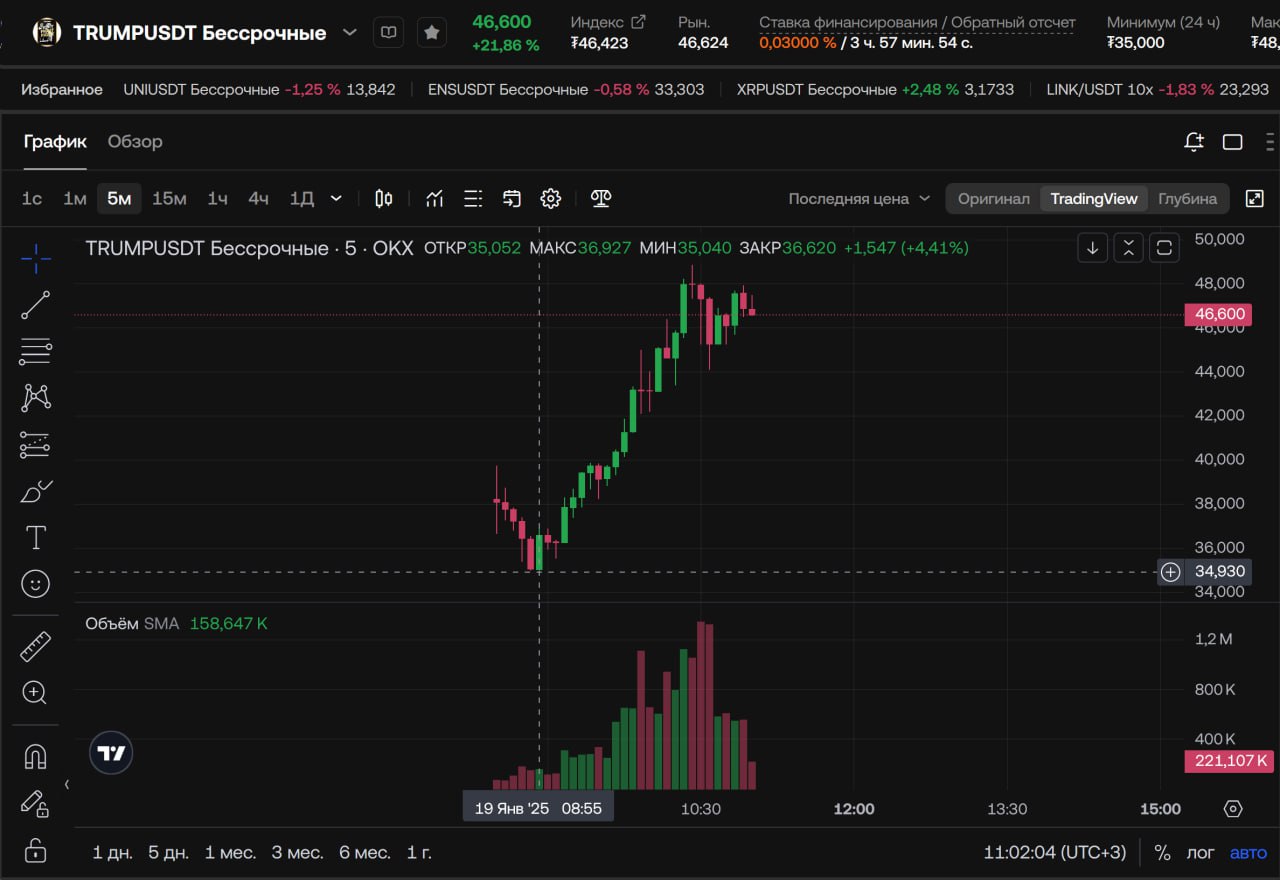Collapse the drawing toolbar with the side chevron
The height and width of the screenshot is (880, 1280).
(67, 785)
